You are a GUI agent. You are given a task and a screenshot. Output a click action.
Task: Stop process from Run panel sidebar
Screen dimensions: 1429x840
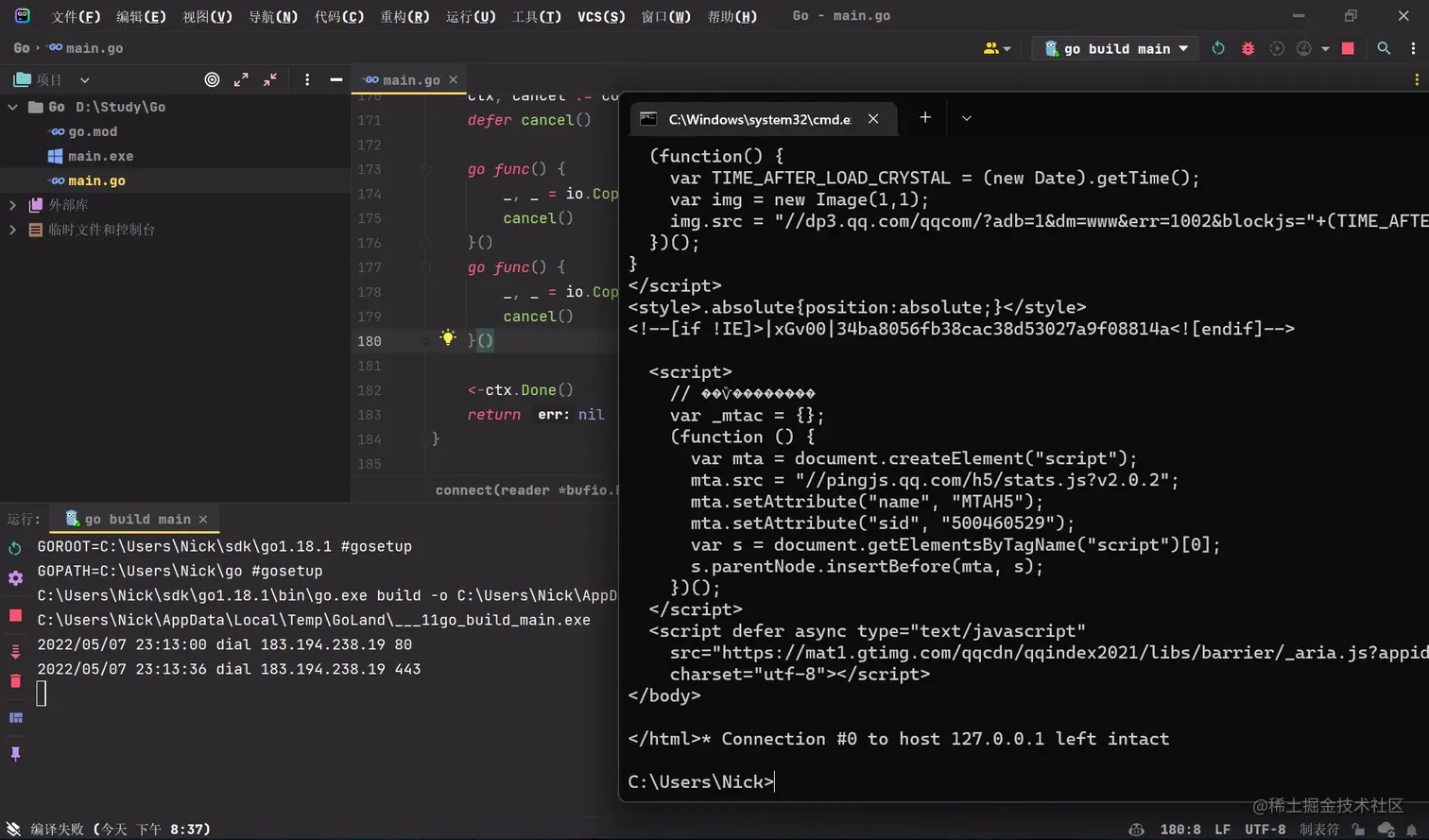pos(15,615)
